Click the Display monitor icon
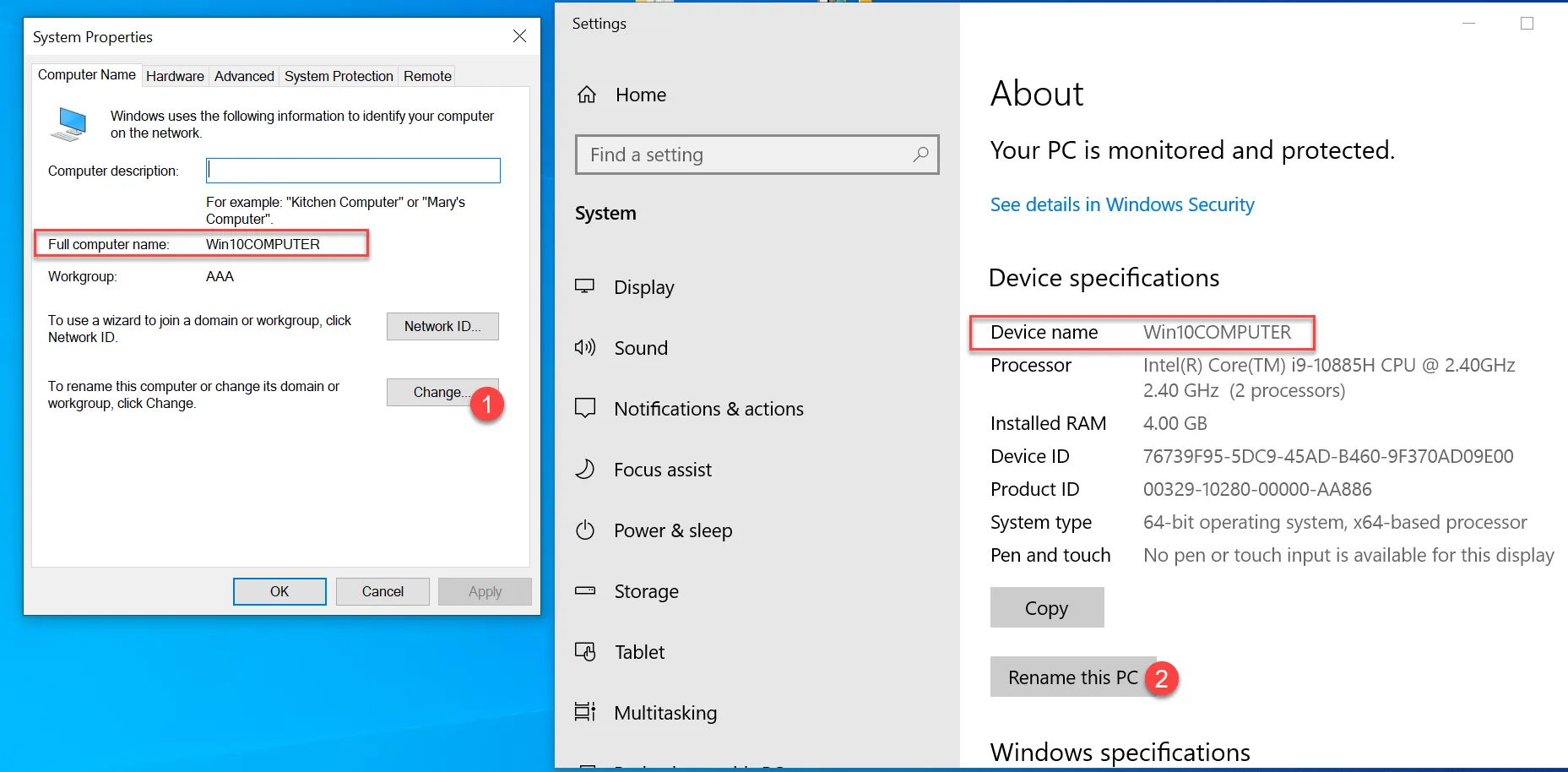 click(585, 286)
